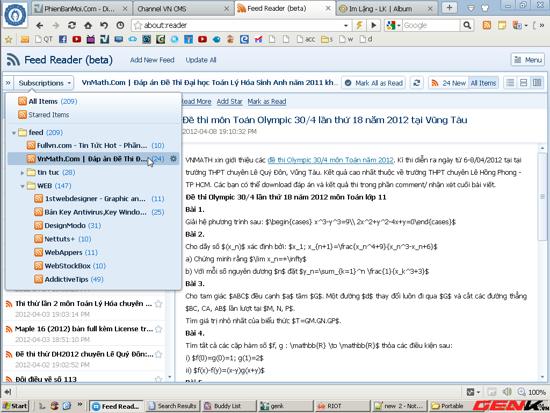This screenshot has height=413, width=550.
Task: Open the Feed Reader Menu
Action: 528,60
